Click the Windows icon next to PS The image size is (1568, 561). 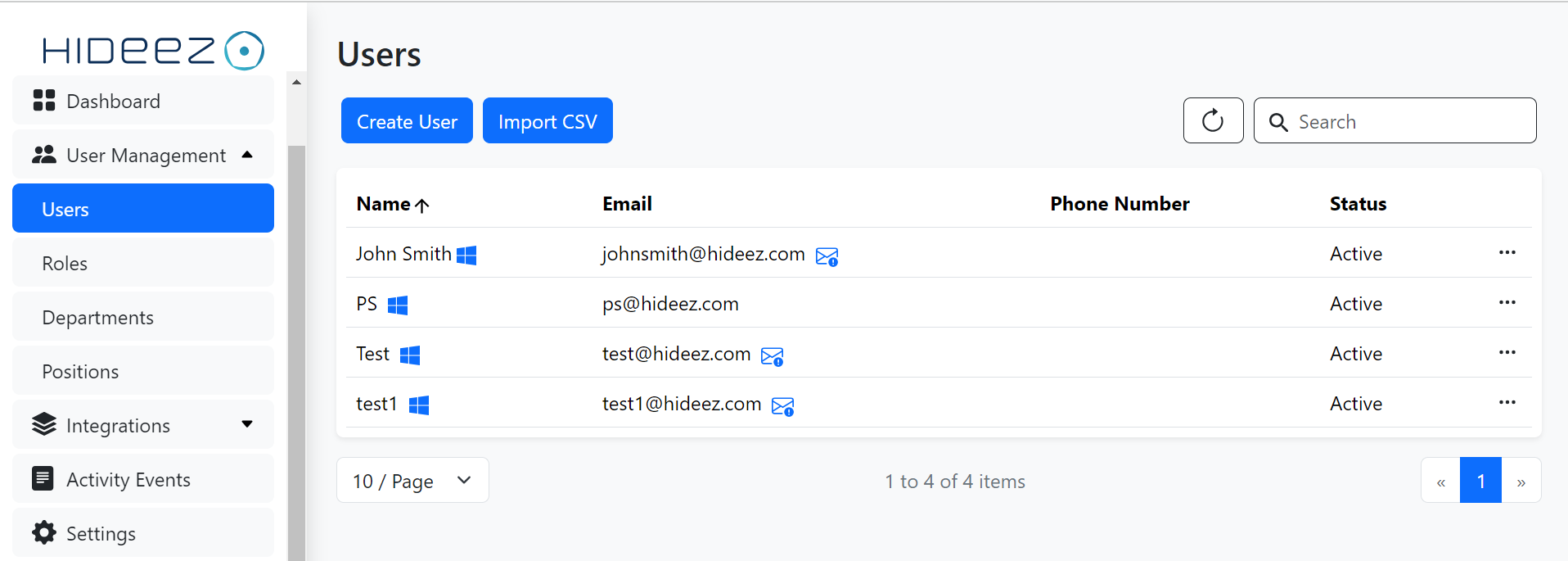click(x=398, y=305)
